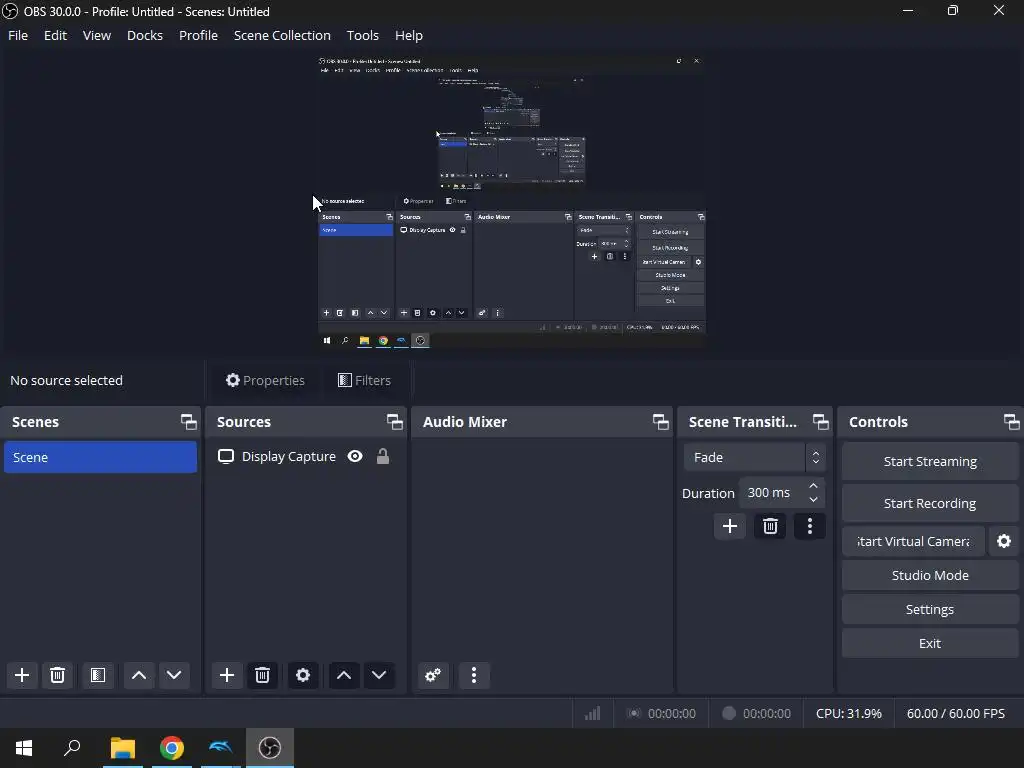Viewport: 1024px width, 768px height.
Task: Click the No source selected label
Action: [x=67, y=380]
